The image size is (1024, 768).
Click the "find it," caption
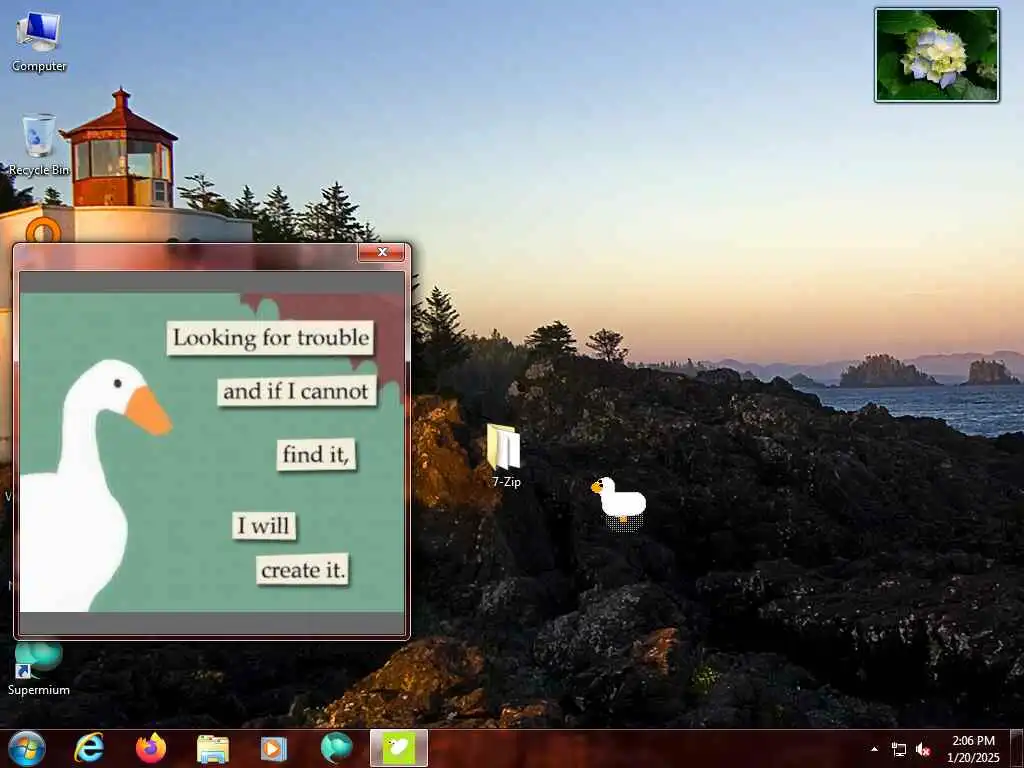pyautogui.click(x=317, y=454)
